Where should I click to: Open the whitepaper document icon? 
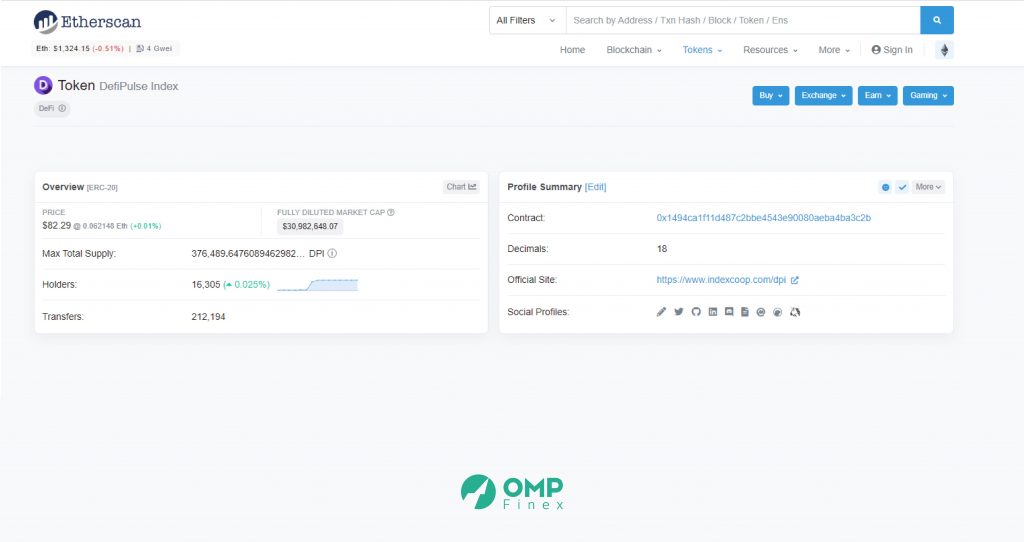tap(744, 312)
